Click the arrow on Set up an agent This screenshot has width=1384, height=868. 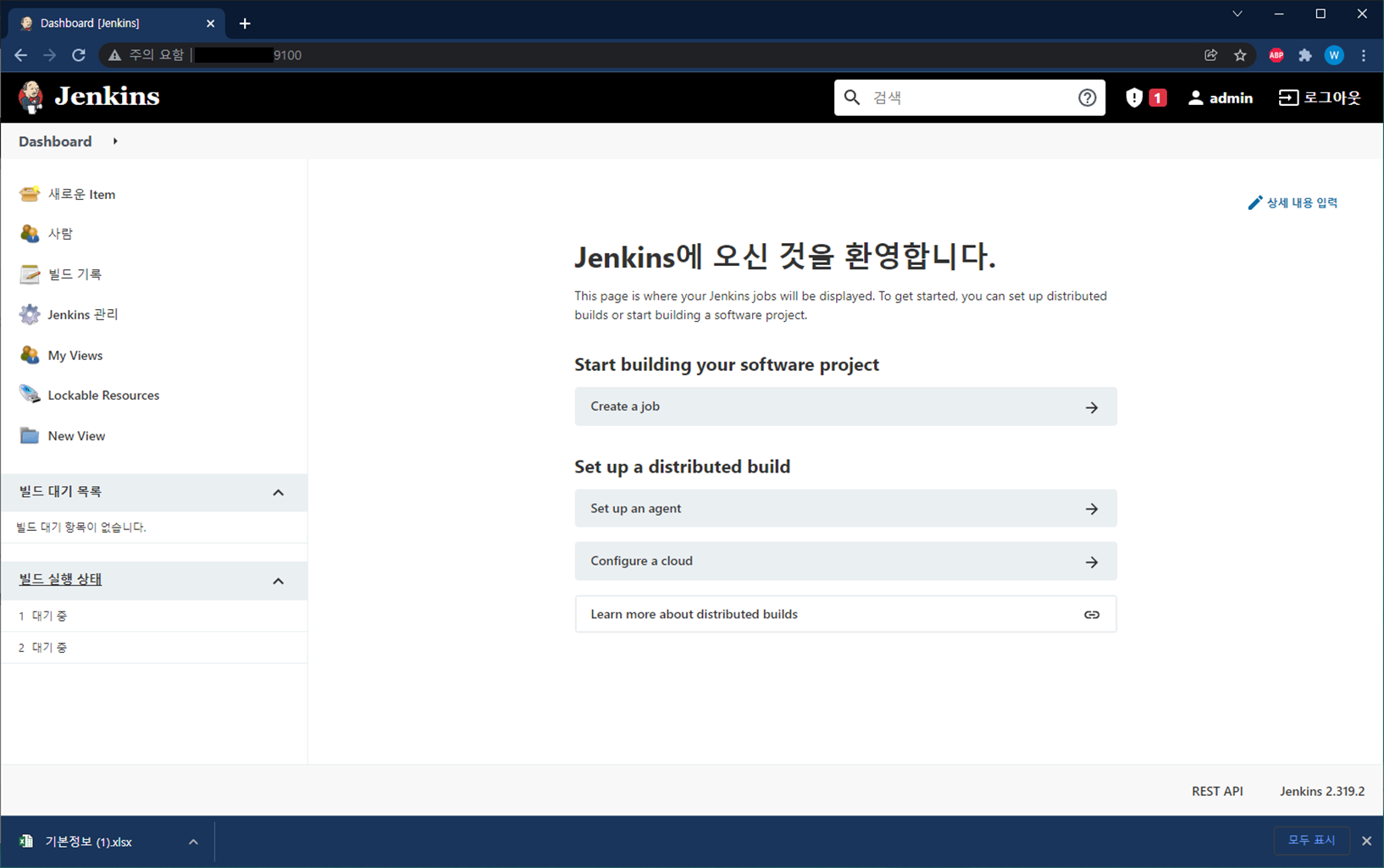click(1092, 509)
